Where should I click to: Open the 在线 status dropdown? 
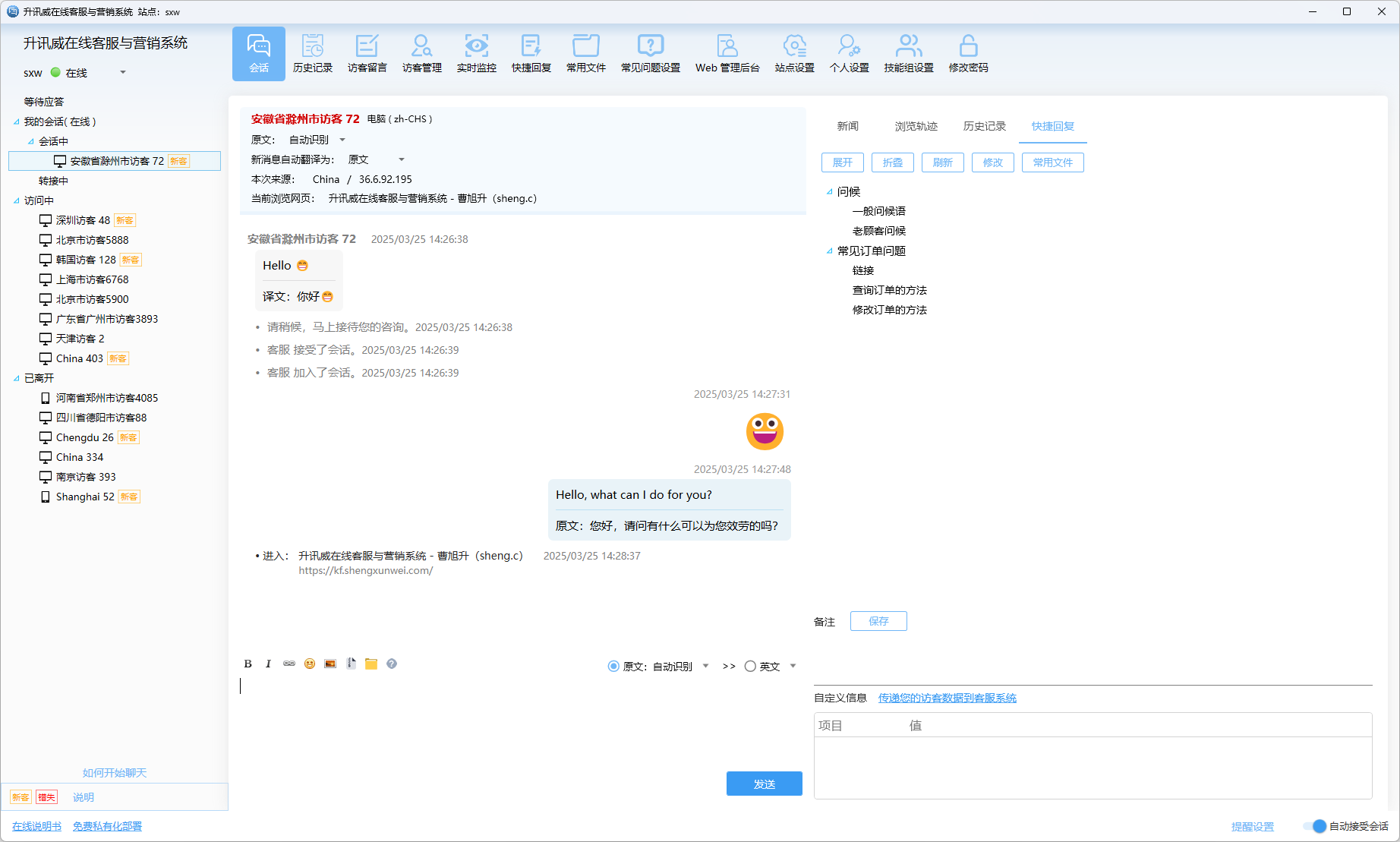coord(123,73)
